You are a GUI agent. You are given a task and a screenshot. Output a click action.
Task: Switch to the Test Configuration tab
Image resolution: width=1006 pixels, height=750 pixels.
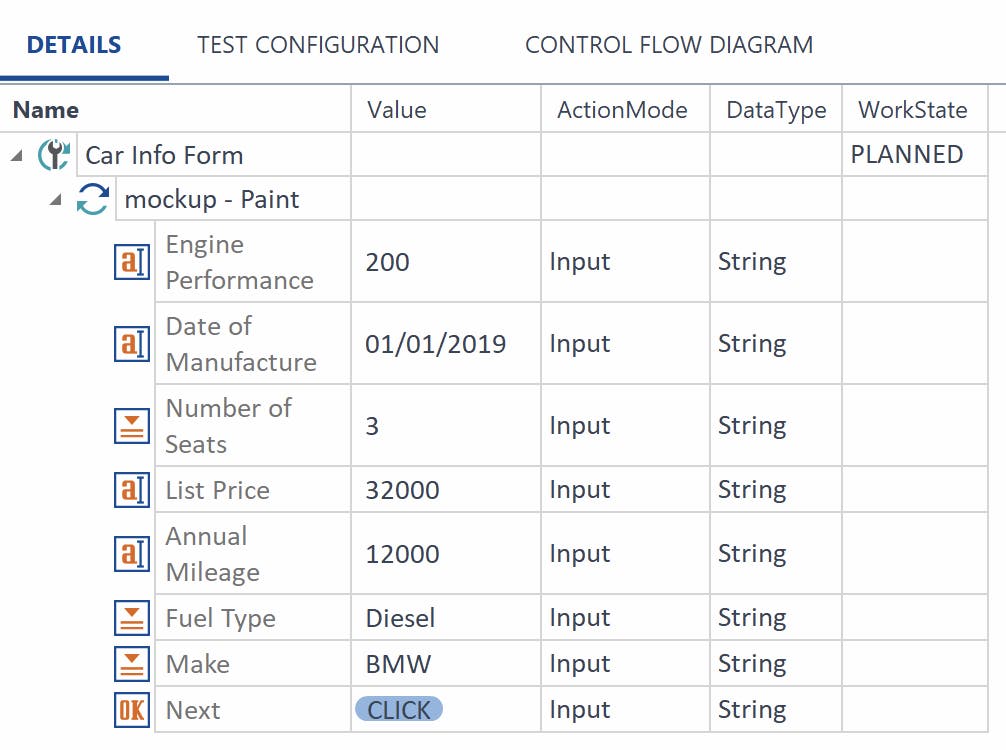coord(318,45)
